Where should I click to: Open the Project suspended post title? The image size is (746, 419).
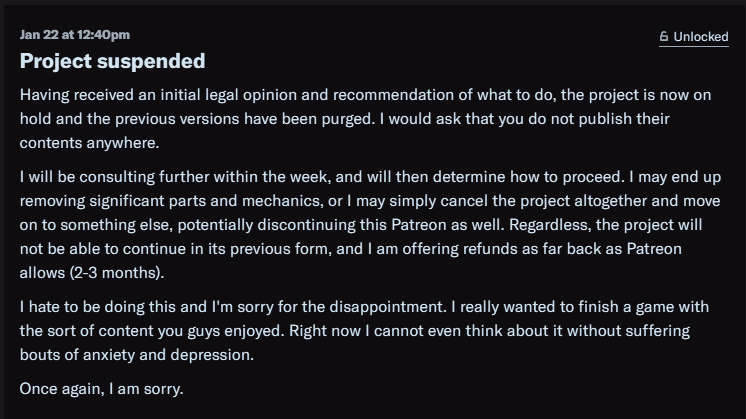click(x=112, y=61)
